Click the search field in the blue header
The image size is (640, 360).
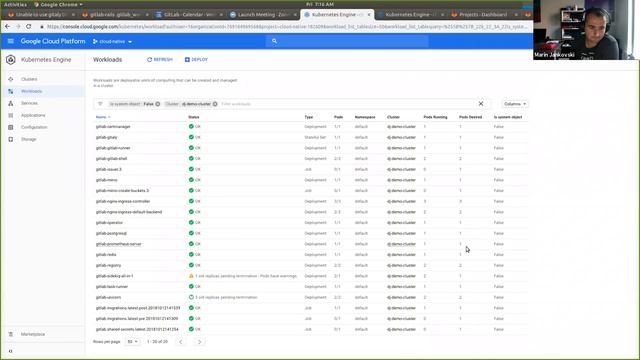tap(347, 41)
